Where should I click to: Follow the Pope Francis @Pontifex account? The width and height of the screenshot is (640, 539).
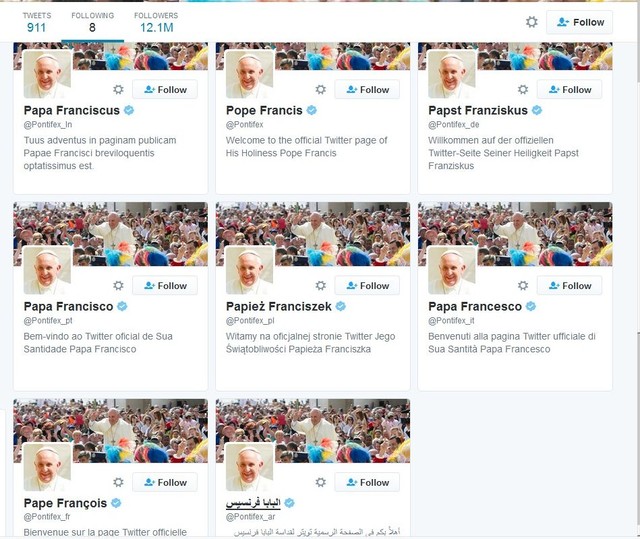tap(367, 90)
